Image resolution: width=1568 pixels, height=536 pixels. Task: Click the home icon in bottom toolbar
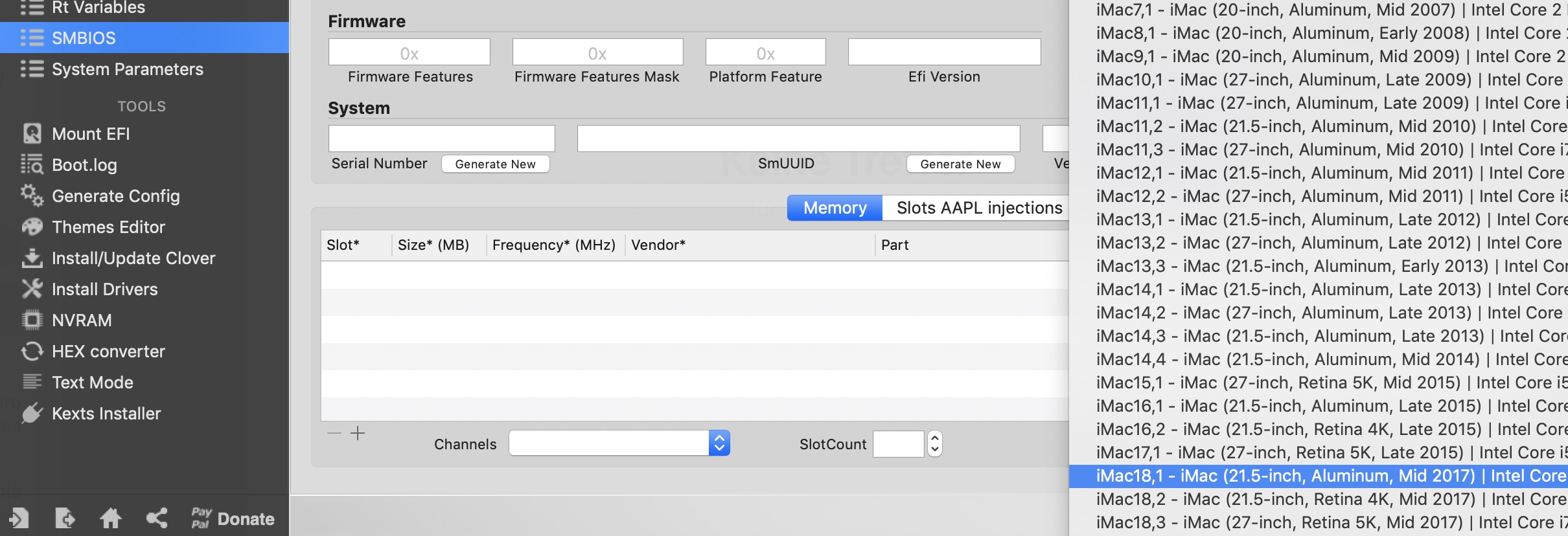pos(110,518)
